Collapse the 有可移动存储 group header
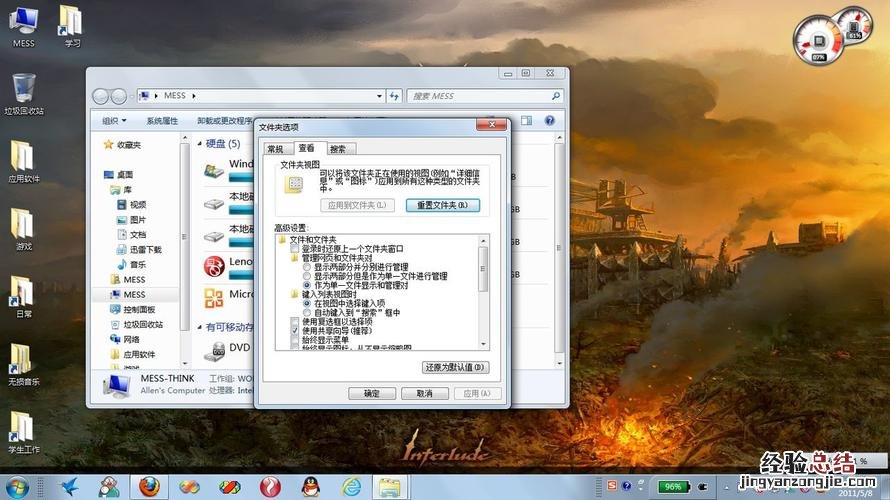 pos(199,327)
